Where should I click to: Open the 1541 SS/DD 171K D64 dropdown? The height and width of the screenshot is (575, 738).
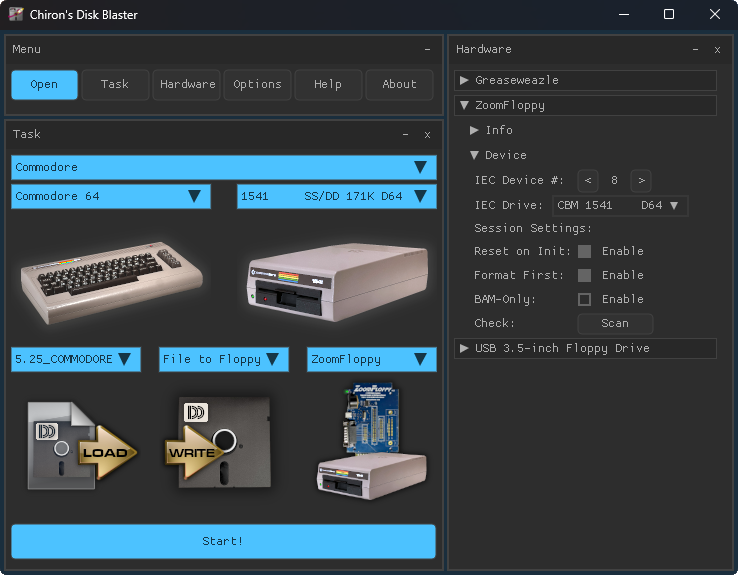click(337, 196)
